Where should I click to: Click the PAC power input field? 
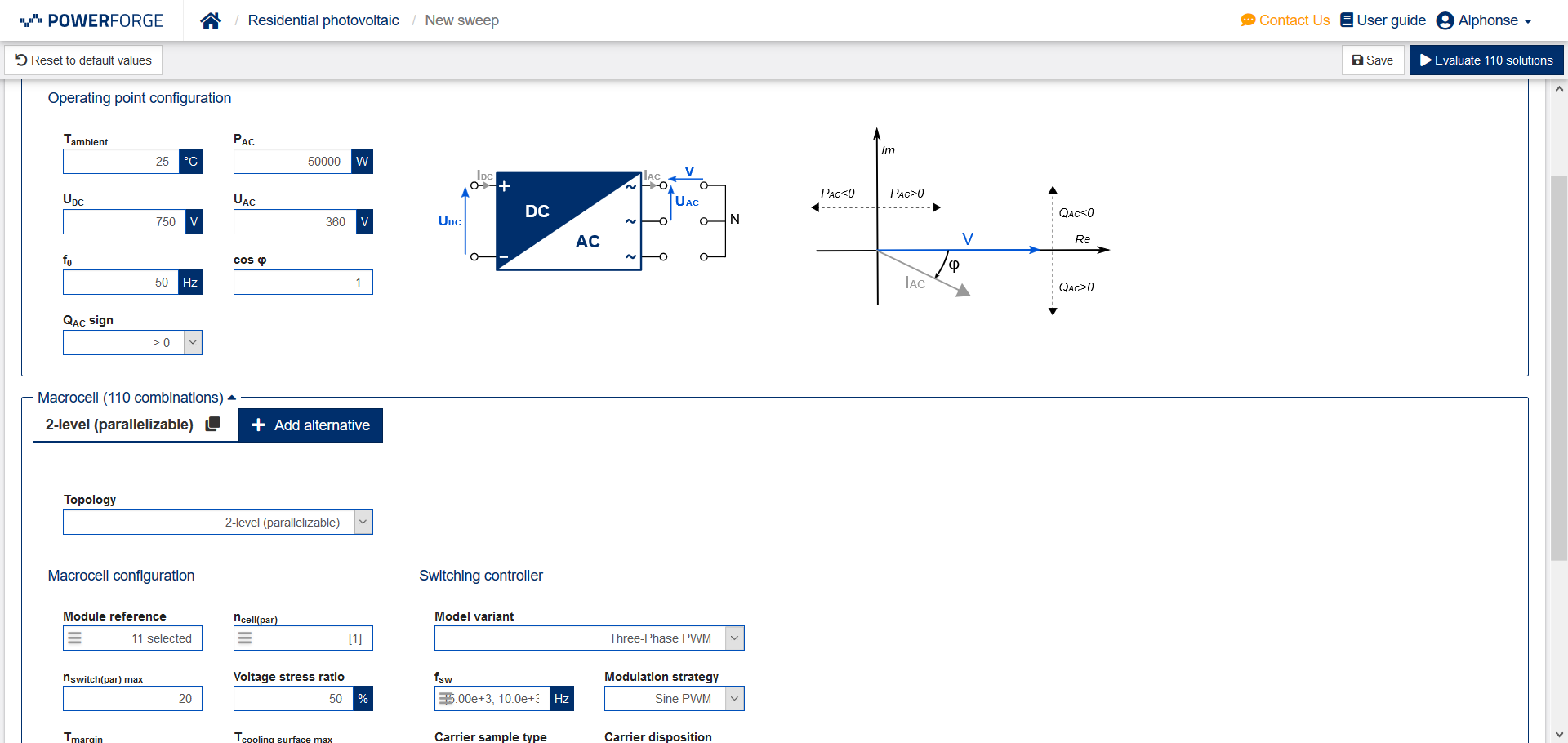point(292,162)
